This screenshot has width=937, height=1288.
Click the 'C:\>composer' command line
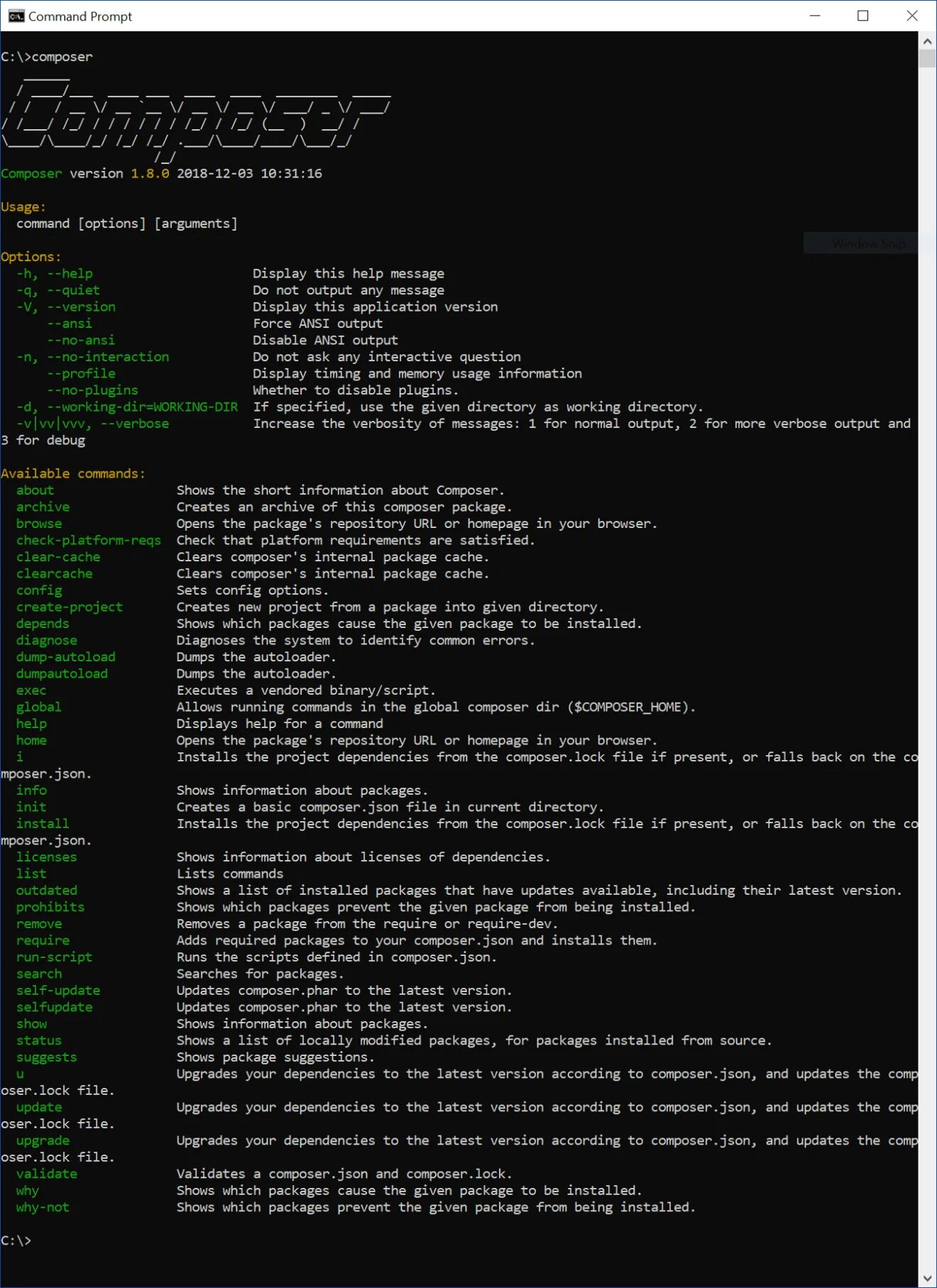pos(47,57)
